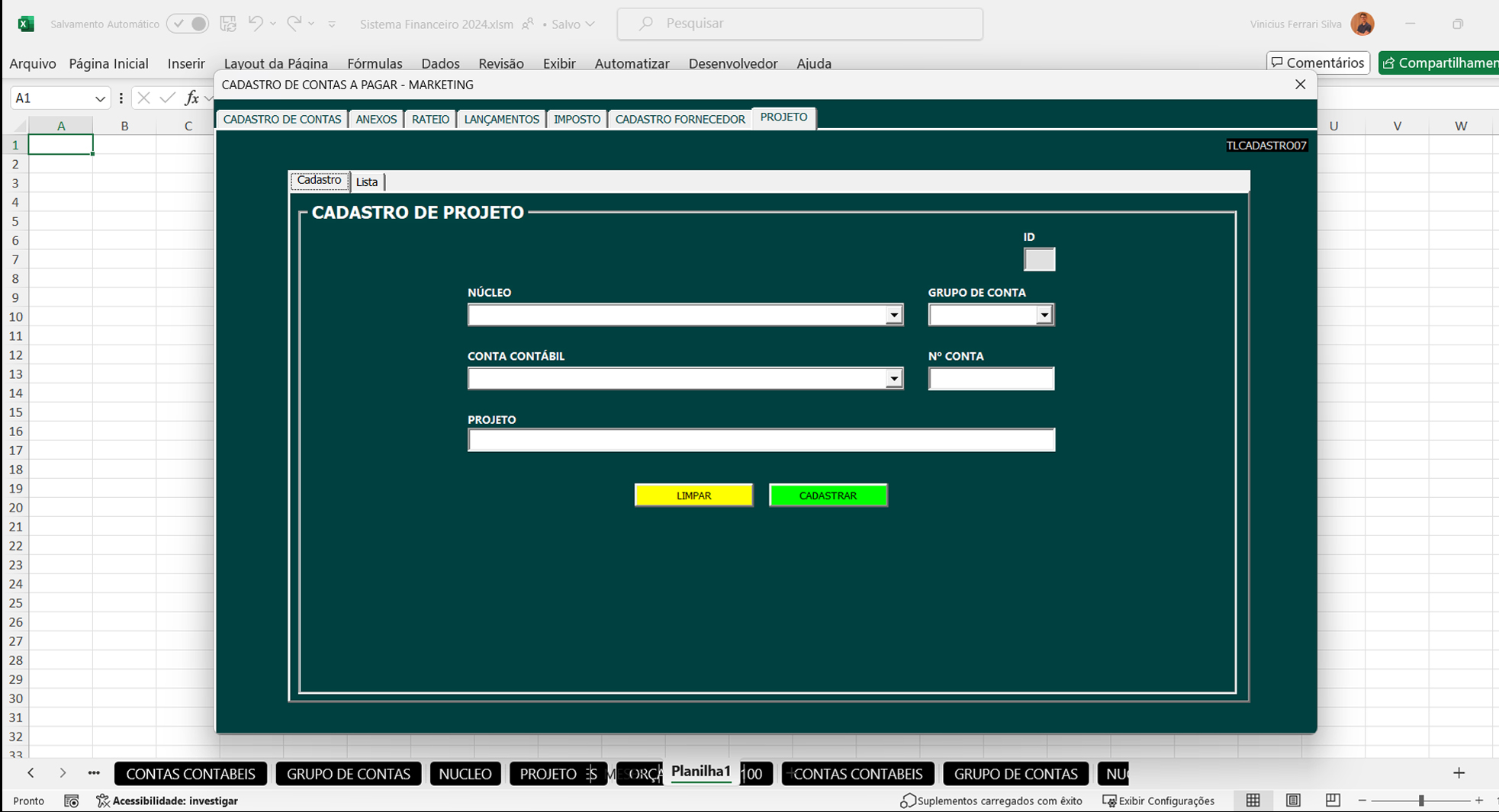The height and width of the screenshot is (812, 1499).
Task: Click the Redo arrow icon
Action: click(x=294, y=24)
